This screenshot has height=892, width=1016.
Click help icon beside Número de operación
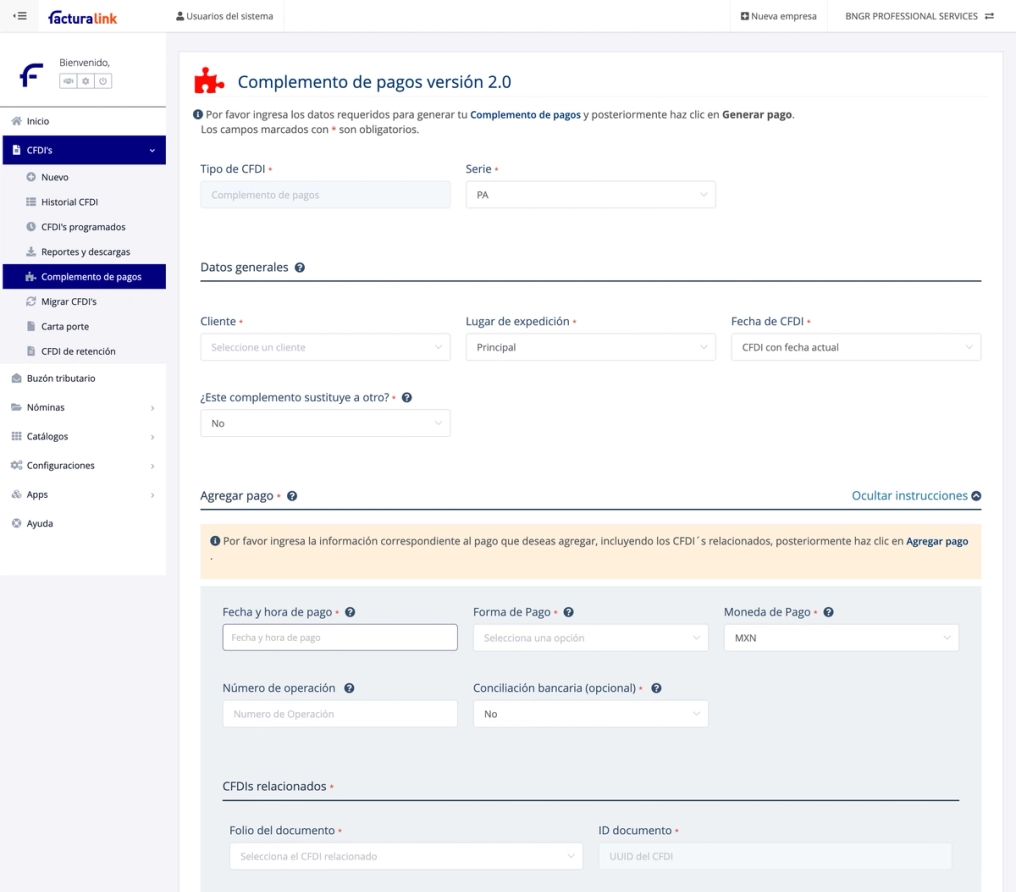click(349, 688)
